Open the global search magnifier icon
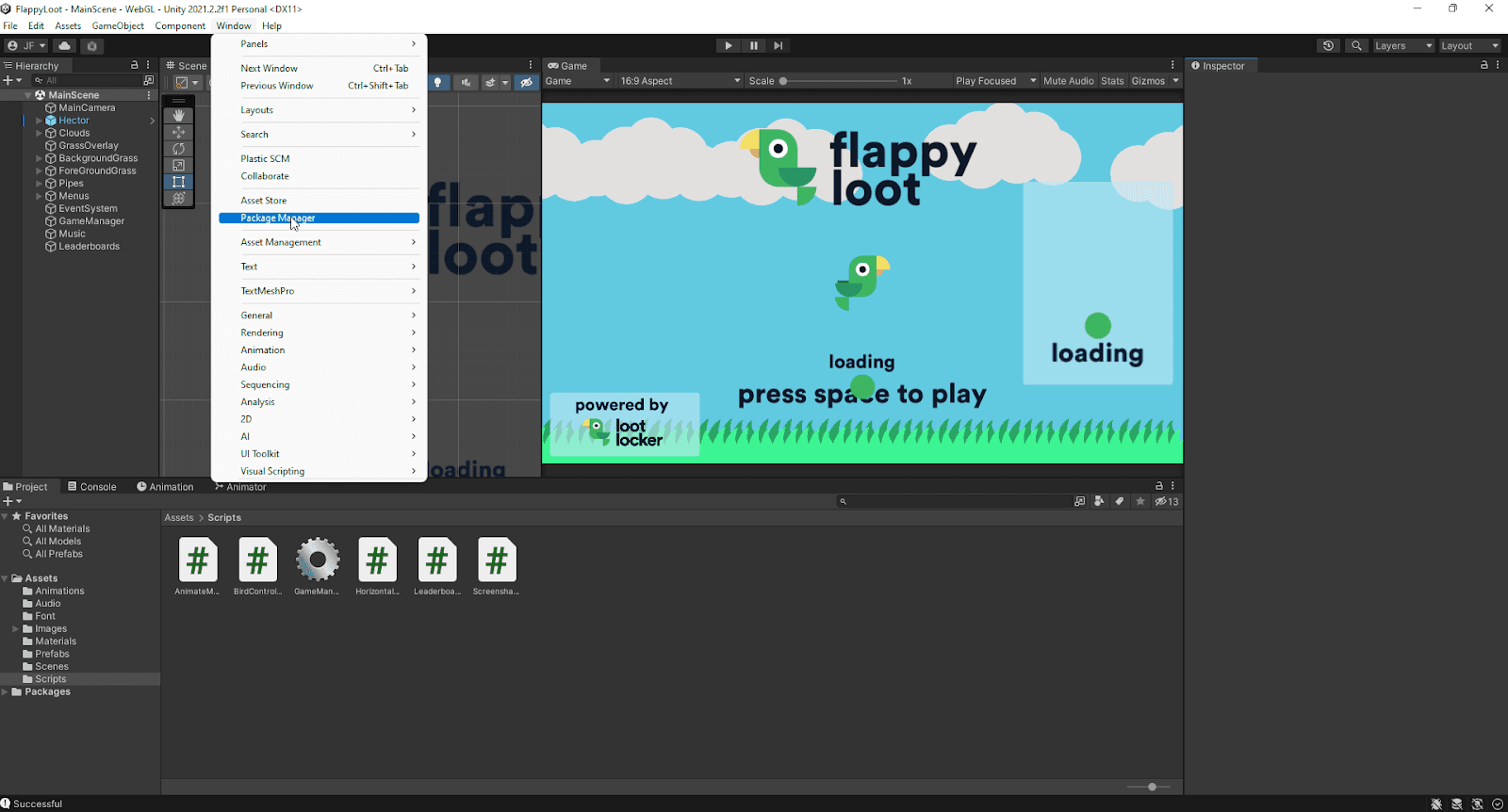Screen dimensions: 1508x812 pos(1356,45)
